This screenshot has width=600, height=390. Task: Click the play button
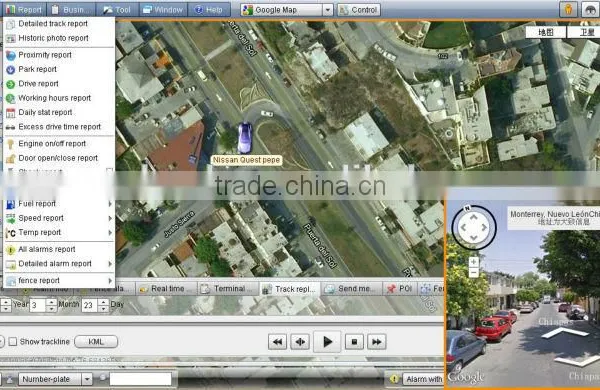tap(327, 341)
